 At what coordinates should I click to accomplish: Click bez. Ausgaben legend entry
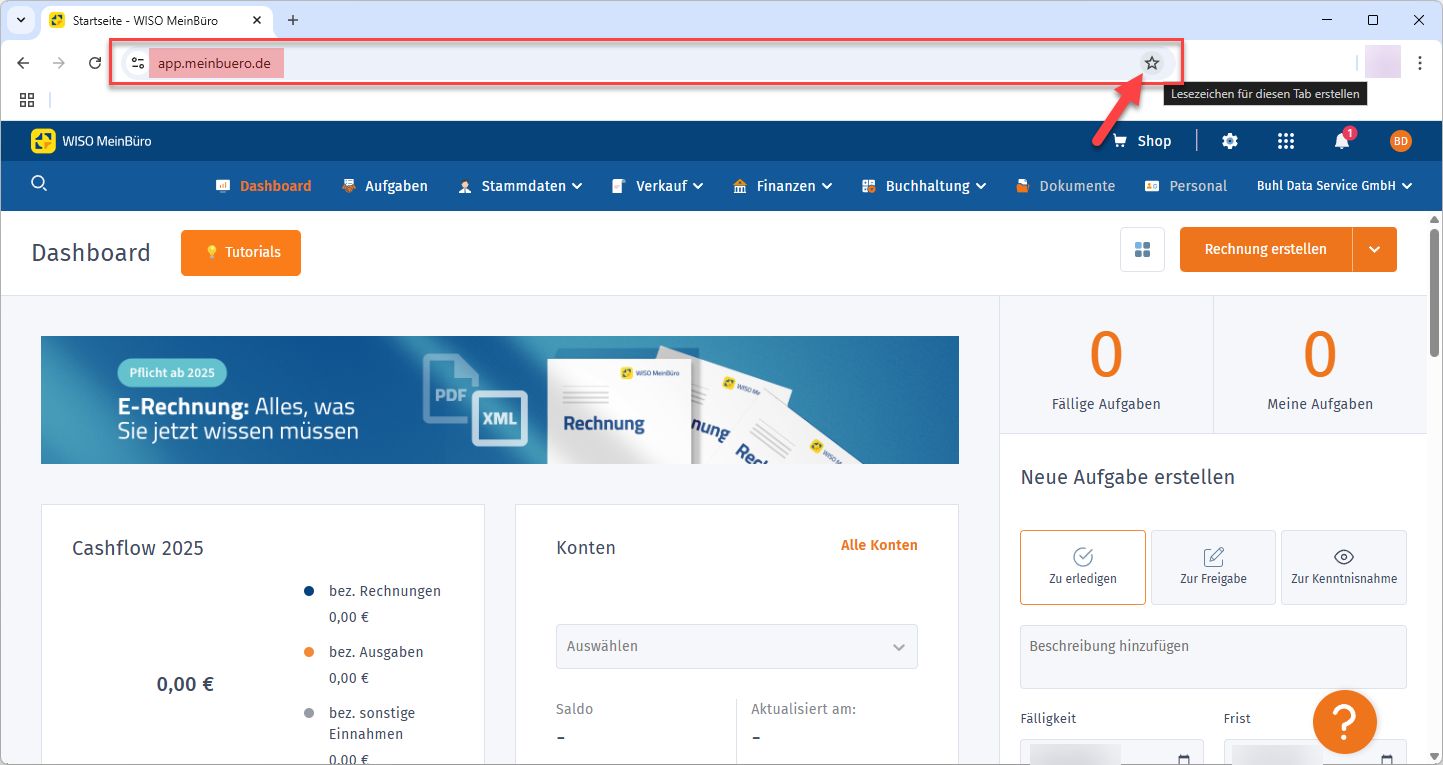[x=364, y=652]
